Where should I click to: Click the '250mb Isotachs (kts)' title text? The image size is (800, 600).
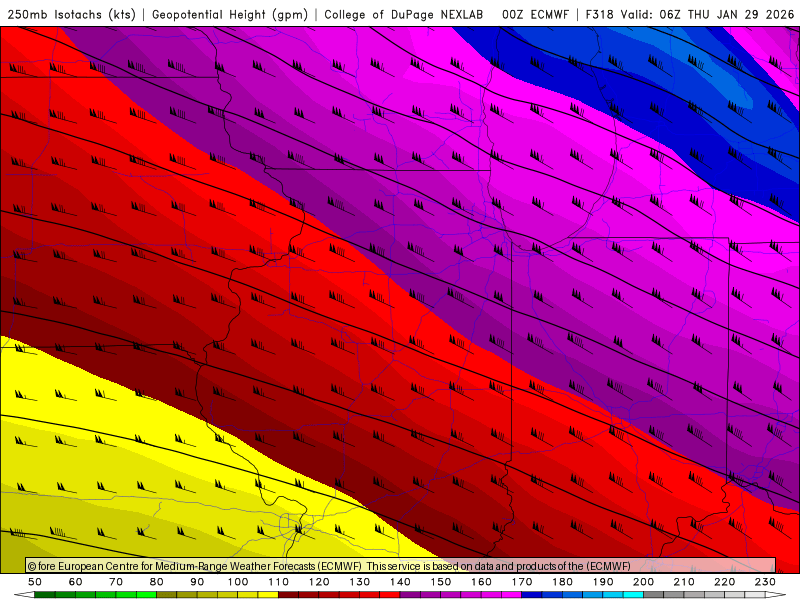[71, 15]
